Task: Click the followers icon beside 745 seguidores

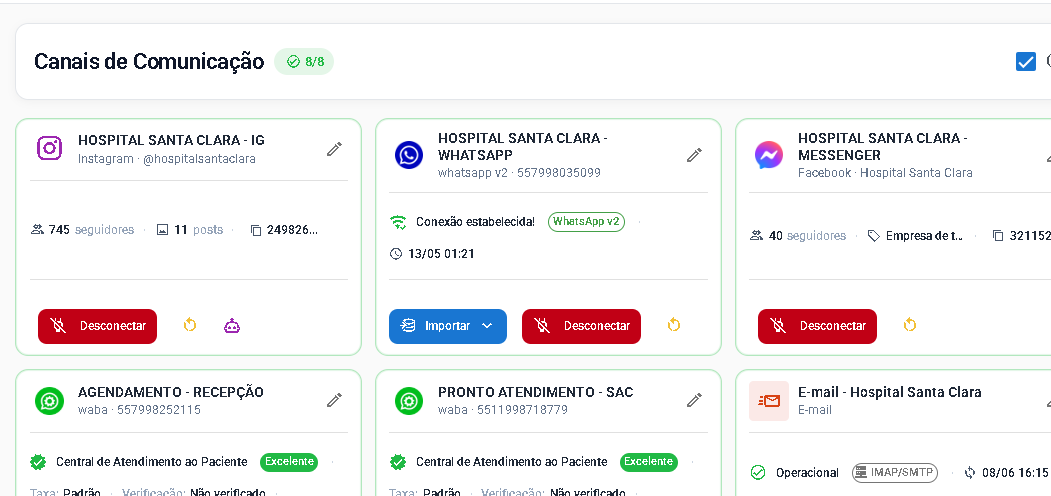Action: [37, 230]
